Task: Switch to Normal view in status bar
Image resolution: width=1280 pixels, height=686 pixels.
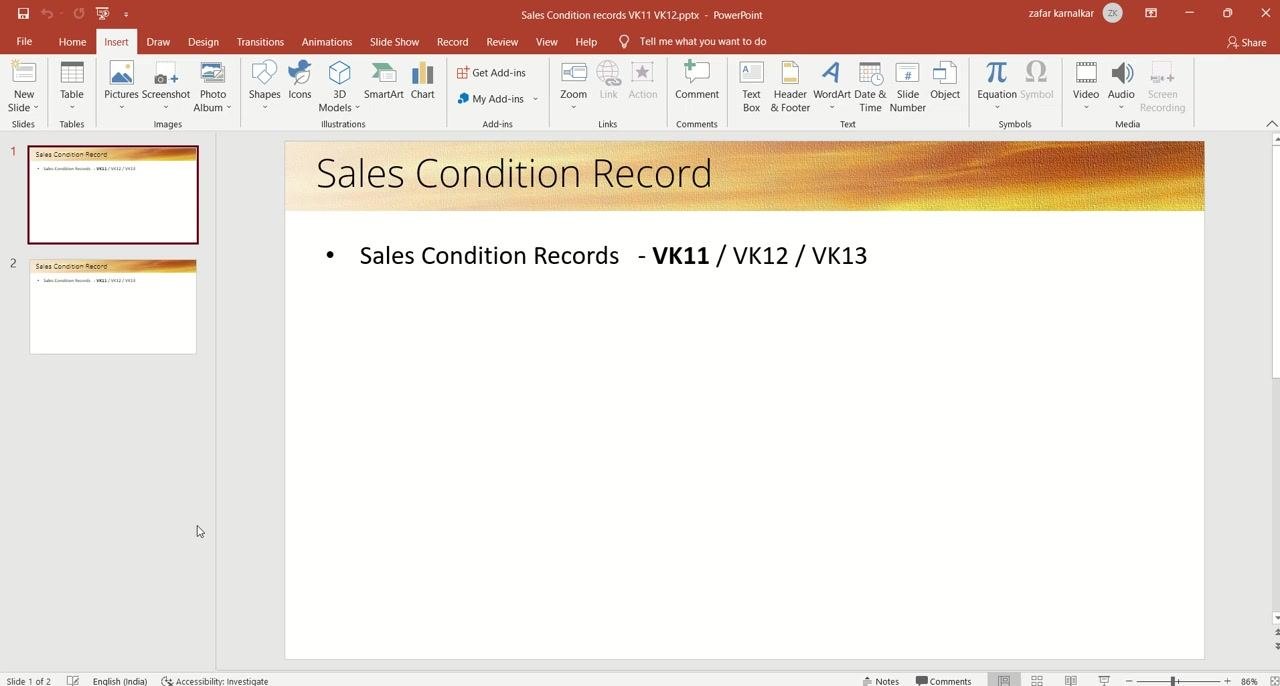Action: (x=1004, y=681)
